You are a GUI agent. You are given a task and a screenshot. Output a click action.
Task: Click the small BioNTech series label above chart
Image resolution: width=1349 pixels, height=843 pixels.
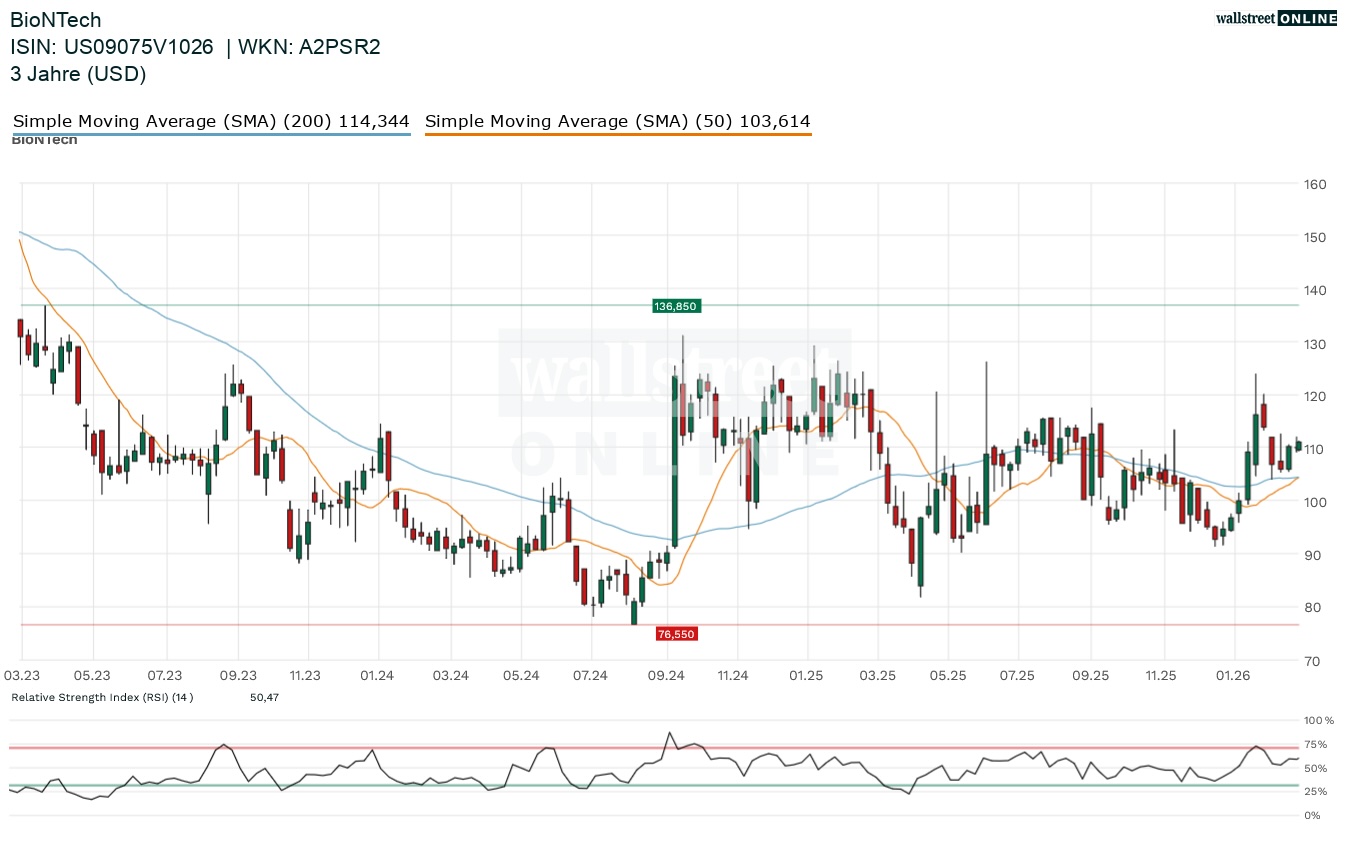coord(44,140)
